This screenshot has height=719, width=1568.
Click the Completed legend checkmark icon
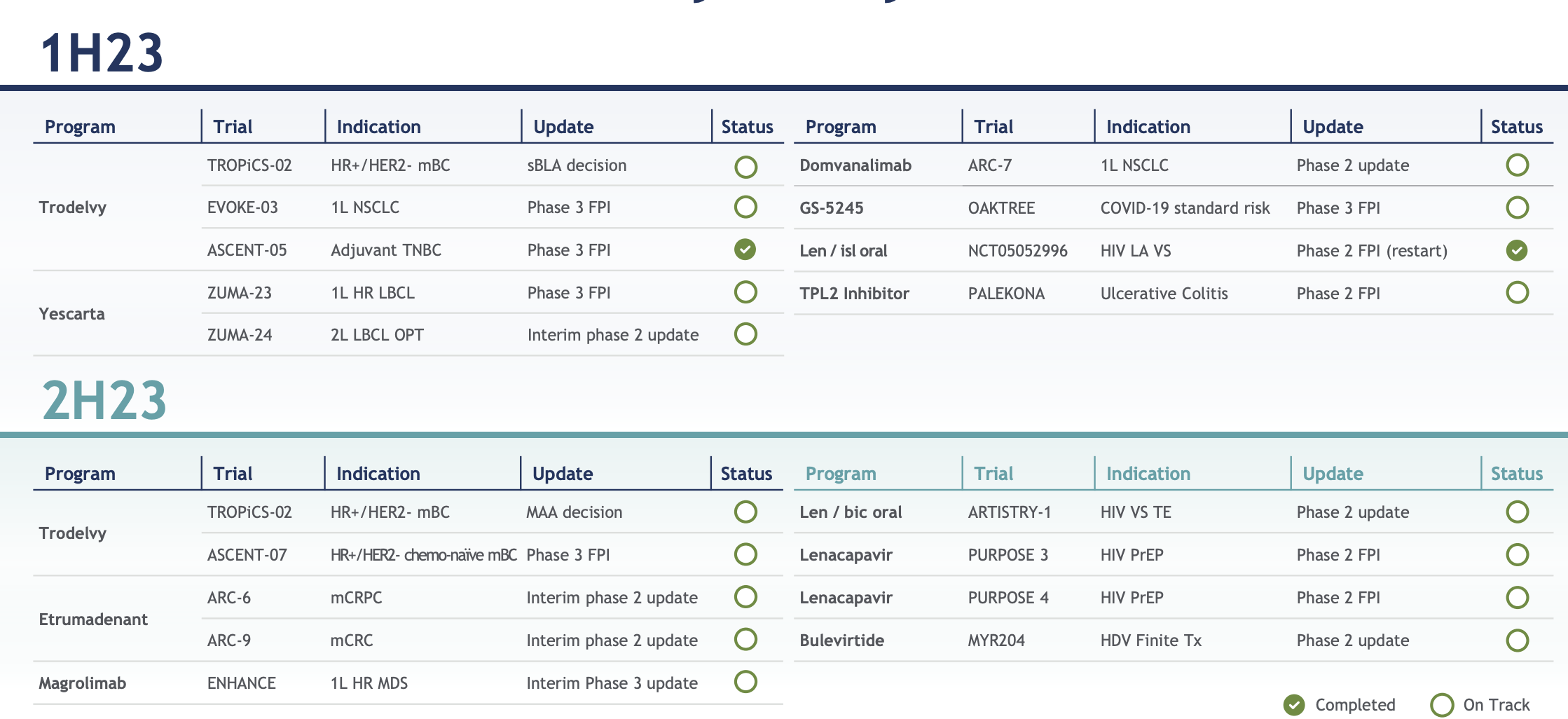1293,705
